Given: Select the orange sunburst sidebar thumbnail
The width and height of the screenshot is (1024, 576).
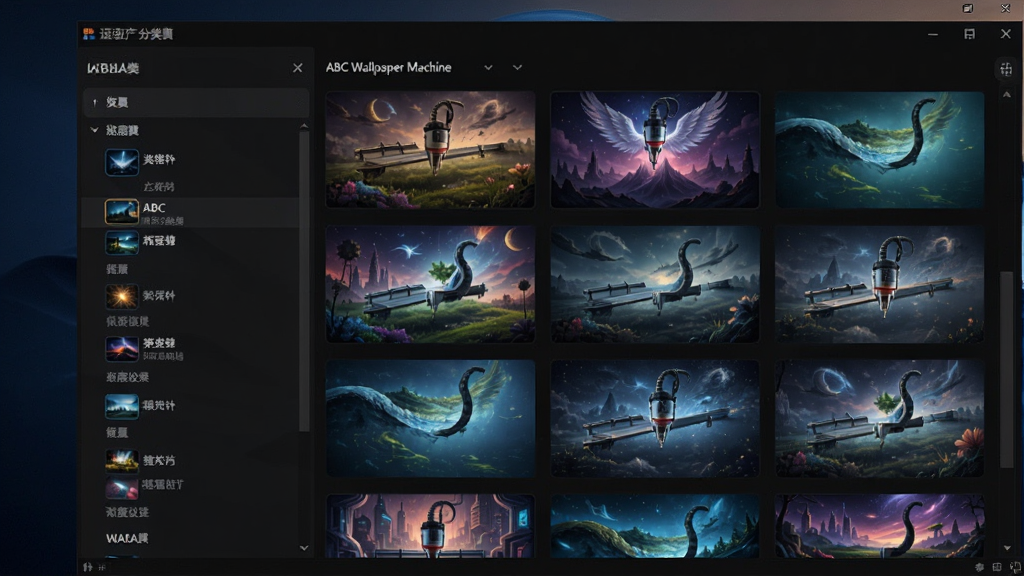Looking at the screenshot, I should click(122, 296).
